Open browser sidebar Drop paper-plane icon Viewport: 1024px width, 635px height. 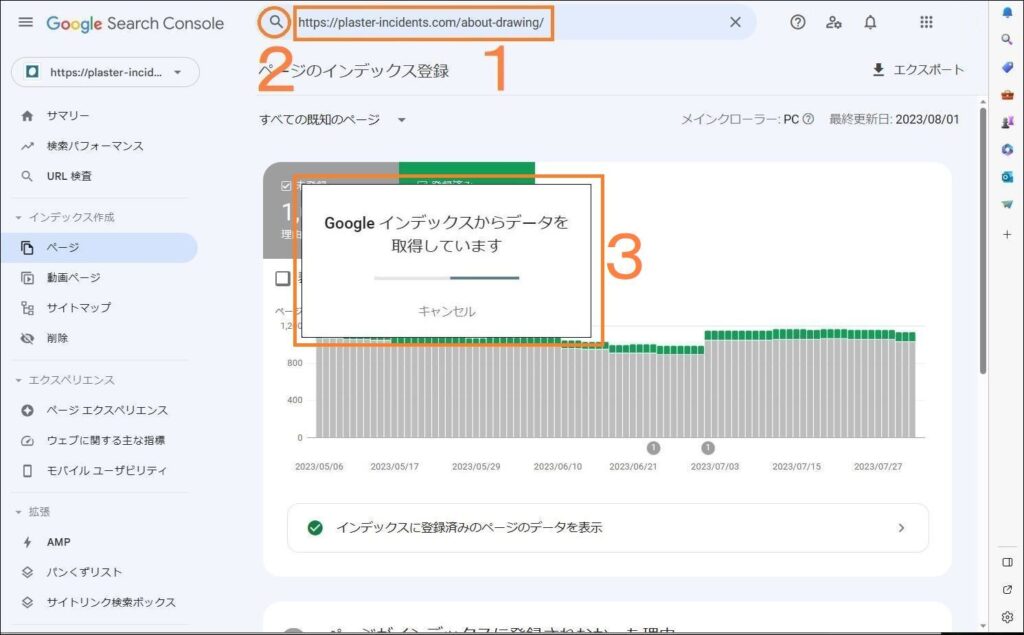[x=1007, y=204]
